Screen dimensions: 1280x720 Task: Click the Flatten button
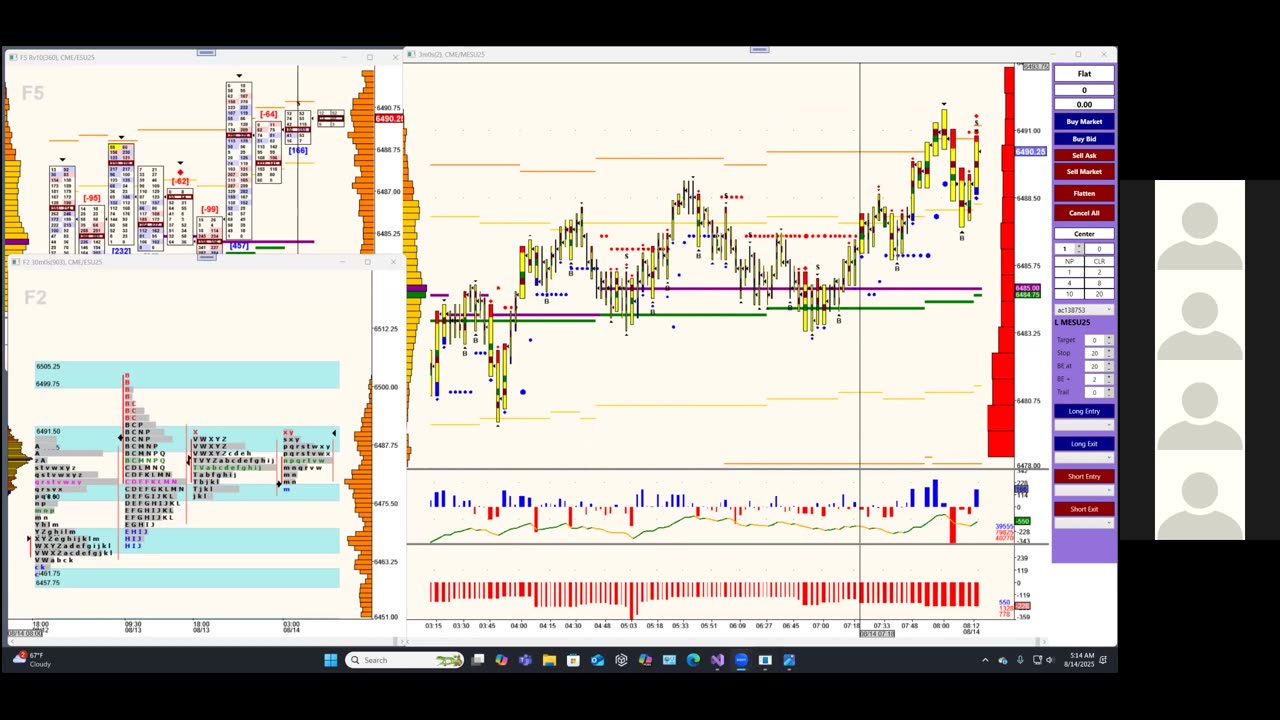click(x=1084, y=193)
